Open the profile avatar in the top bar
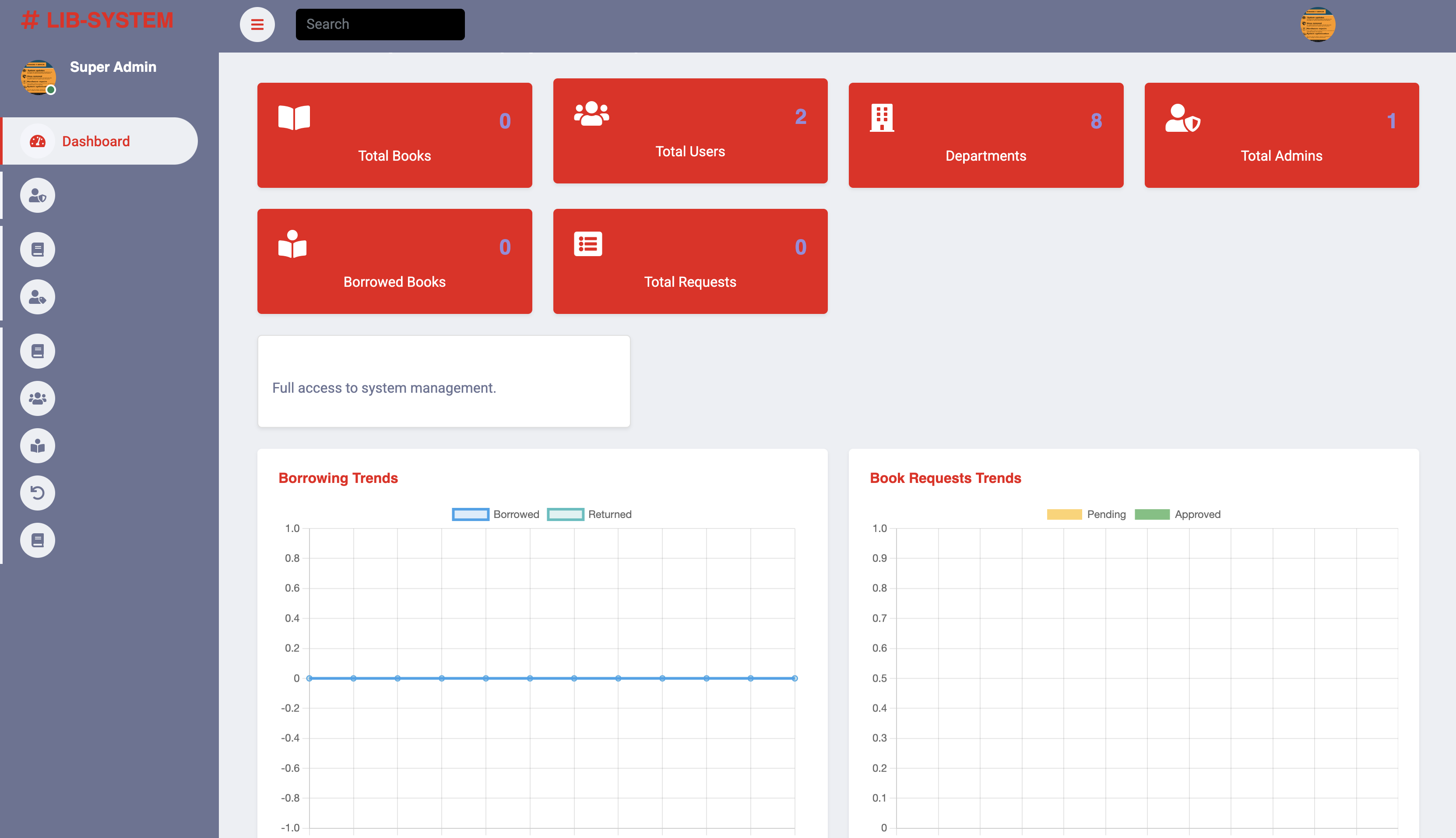Image resolution: width=1456 pixels, height=838 pixels. coord(1318,24)
